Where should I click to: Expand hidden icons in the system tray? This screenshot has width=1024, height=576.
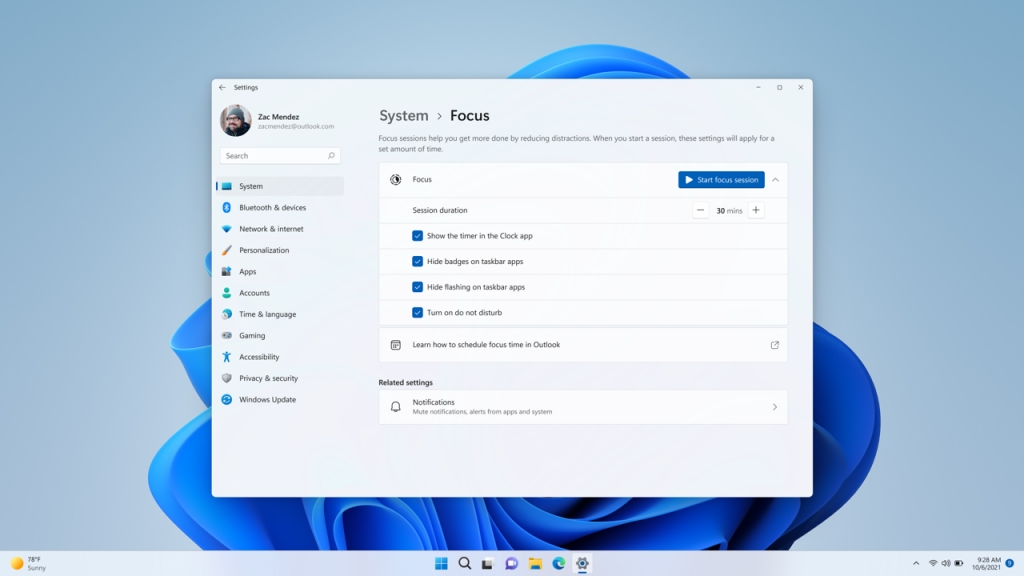pyautogui.click(x=917, y=563)
